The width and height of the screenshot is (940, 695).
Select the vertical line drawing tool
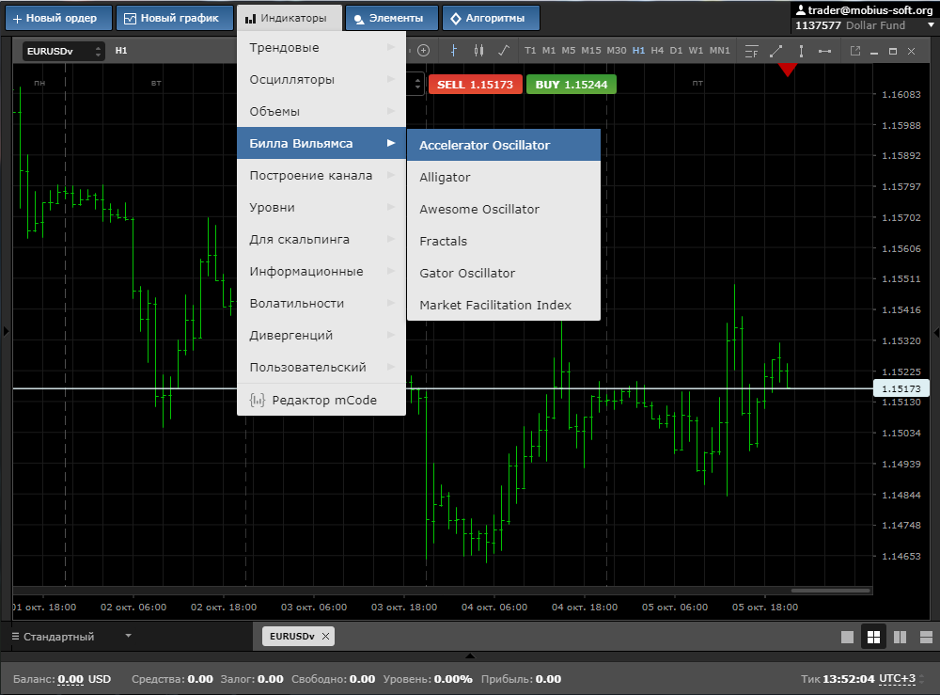[x=801, y=52]
